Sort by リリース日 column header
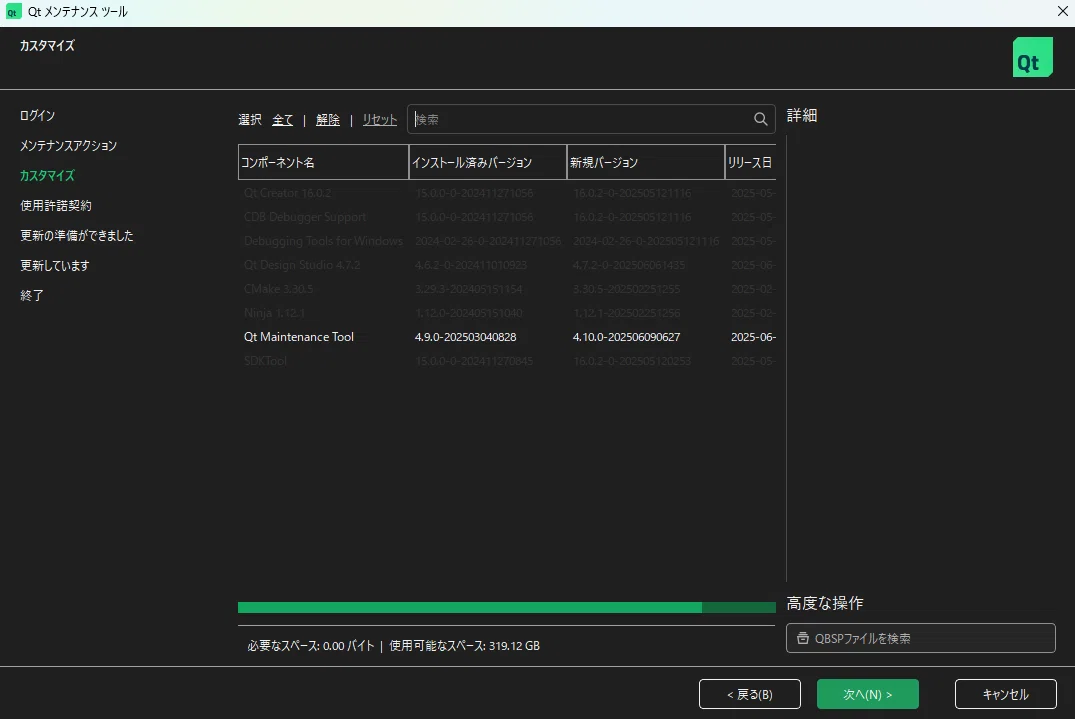1075x719 pixels. click(751, 162)
